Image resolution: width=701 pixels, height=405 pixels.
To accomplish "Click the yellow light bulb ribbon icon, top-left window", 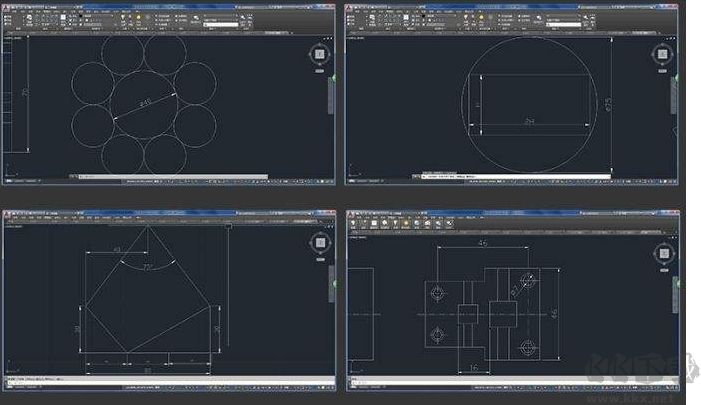I will tap(139, 17).
